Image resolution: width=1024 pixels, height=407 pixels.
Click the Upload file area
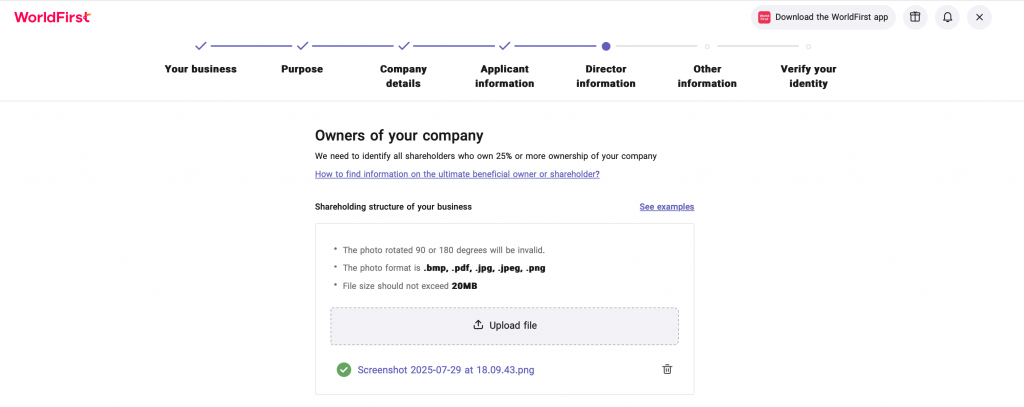[x=504, y=325]
